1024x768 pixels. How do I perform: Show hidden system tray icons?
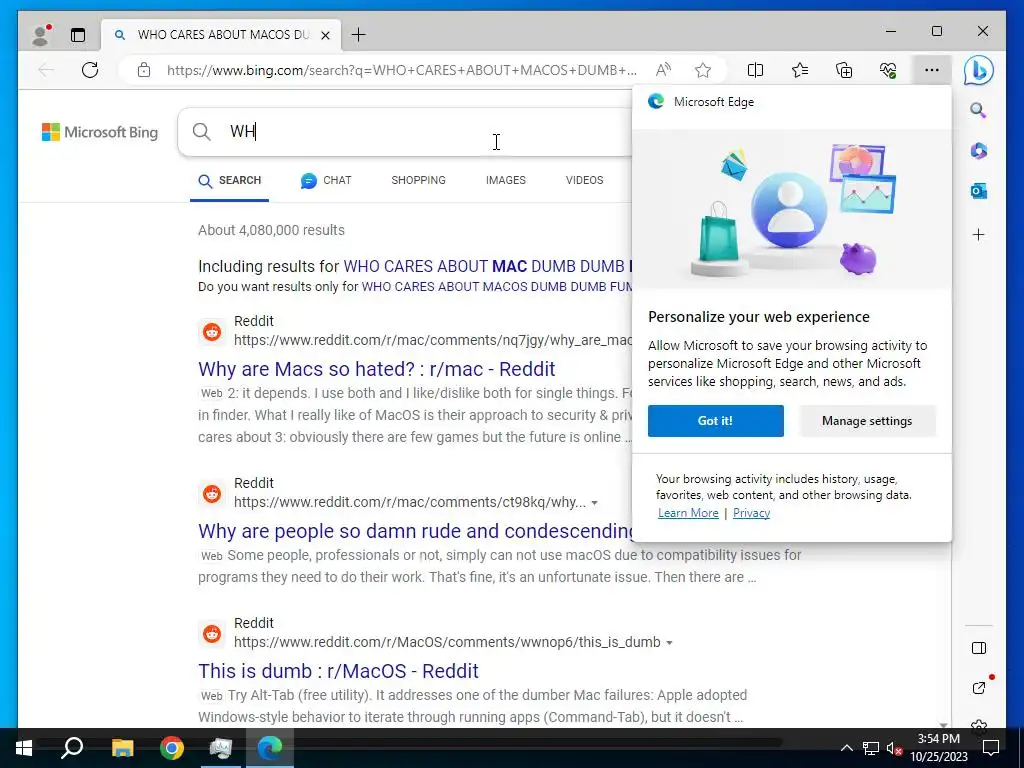[846, 748]
